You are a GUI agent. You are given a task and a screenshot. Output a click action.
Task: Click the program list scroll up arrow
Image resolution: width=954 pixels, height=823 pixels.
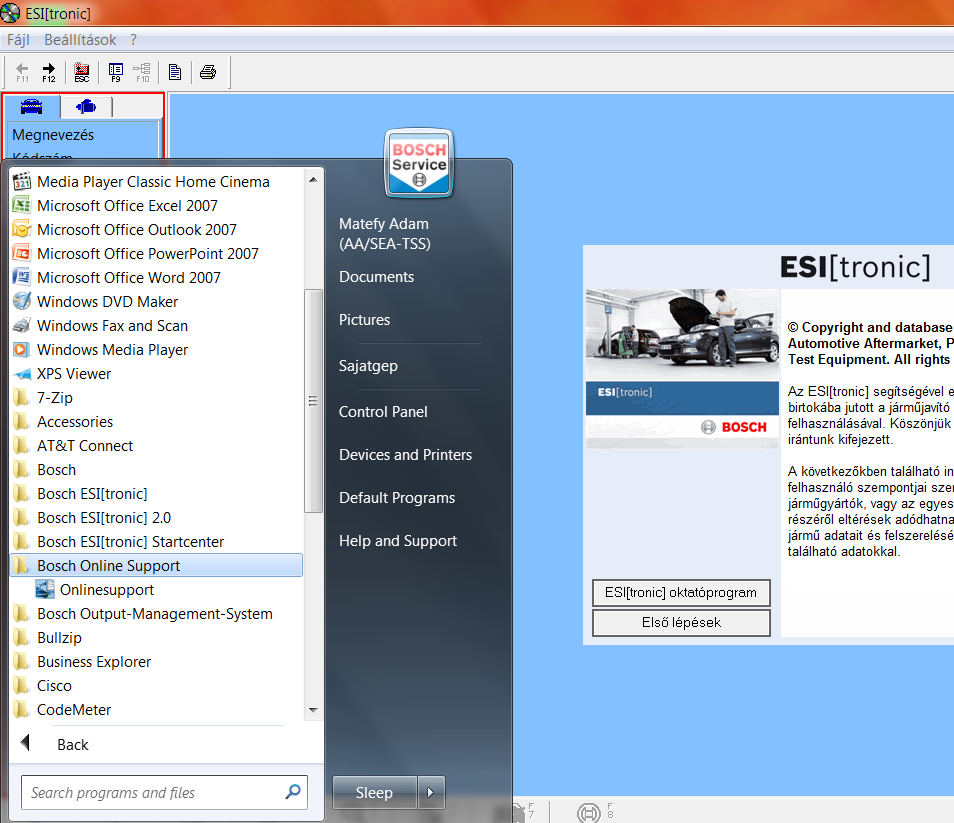(x=313, y=179)
